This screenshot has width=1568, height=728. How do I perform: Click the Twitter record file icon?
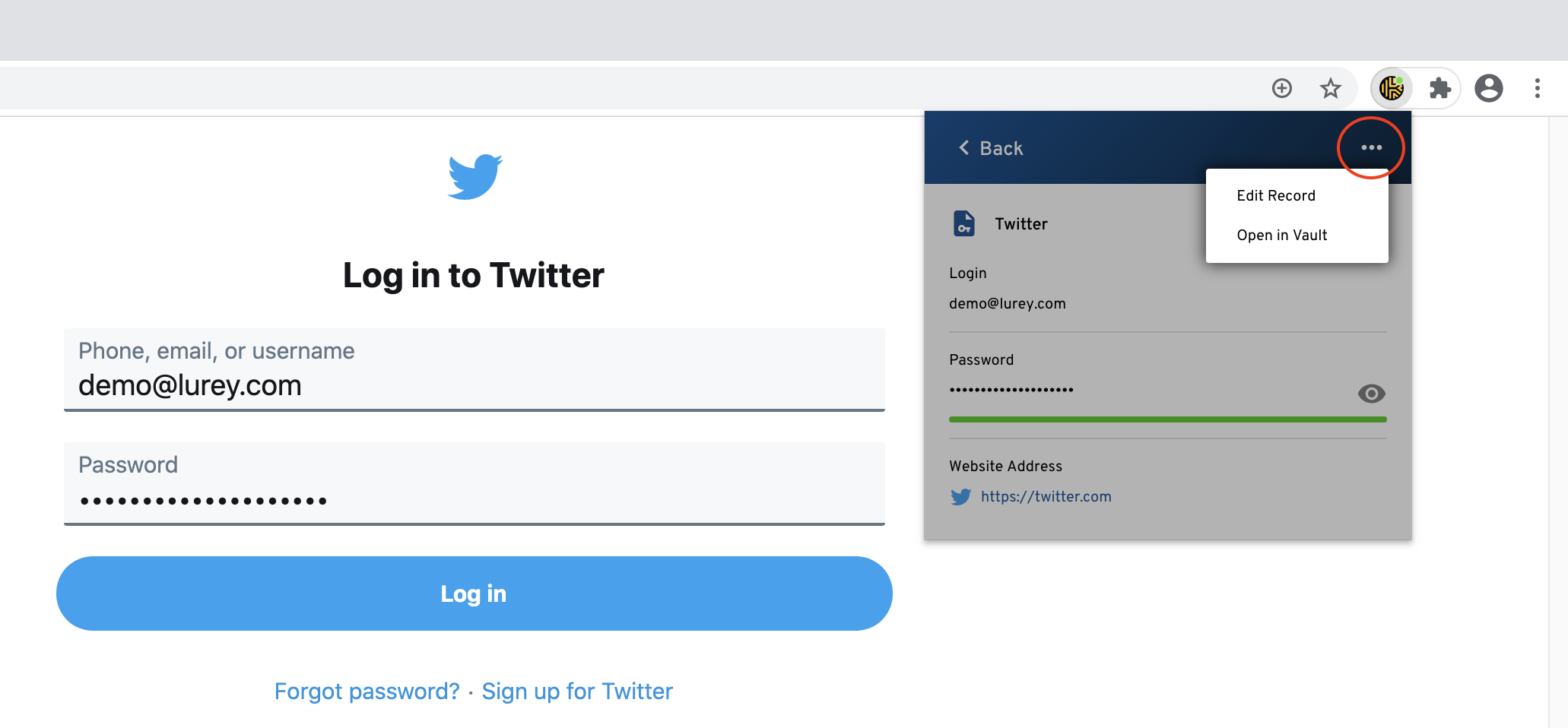pos(964,223)
